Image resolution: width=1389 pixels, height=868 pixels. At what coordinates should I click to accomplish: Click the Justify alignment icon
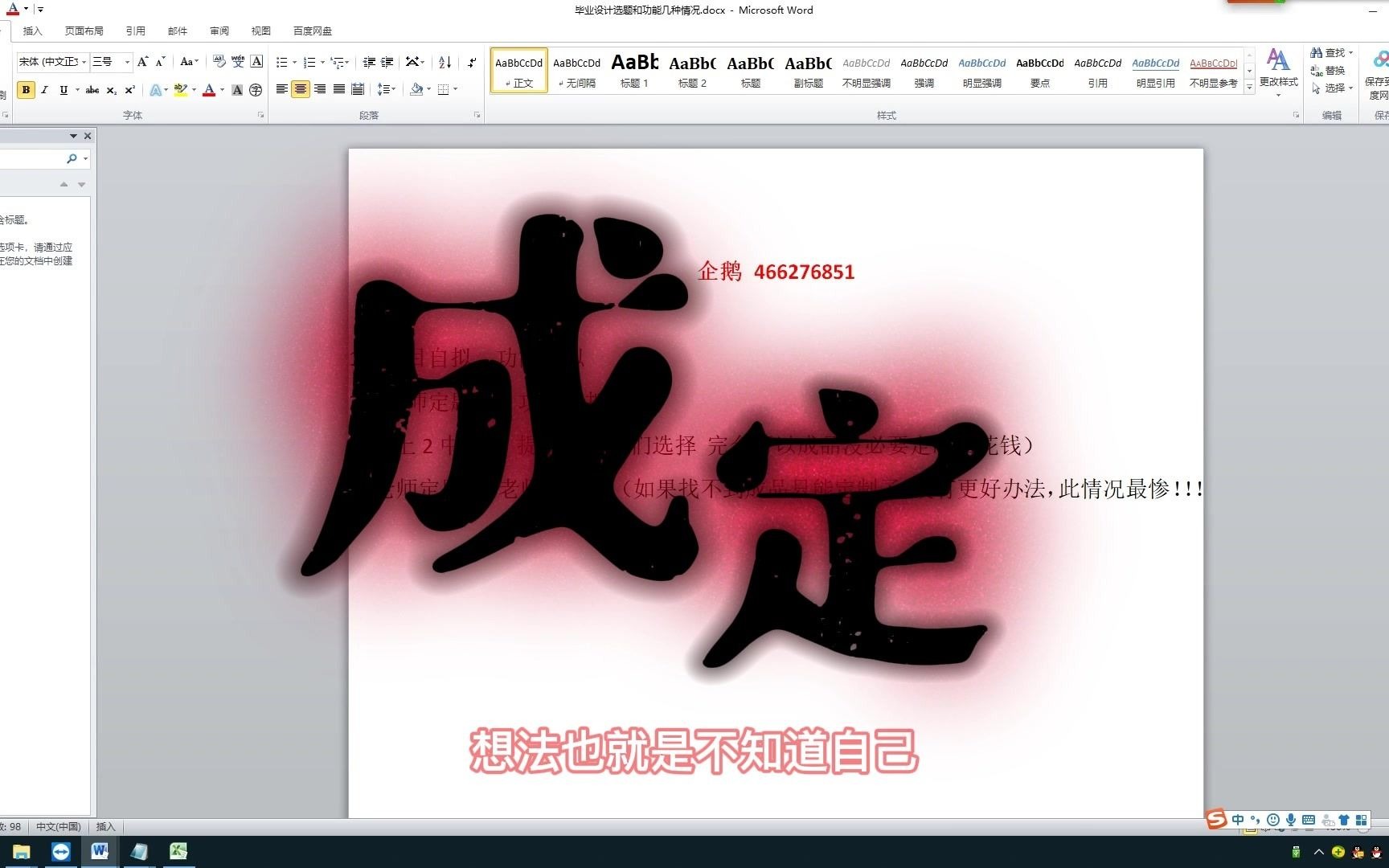point(339,89)
